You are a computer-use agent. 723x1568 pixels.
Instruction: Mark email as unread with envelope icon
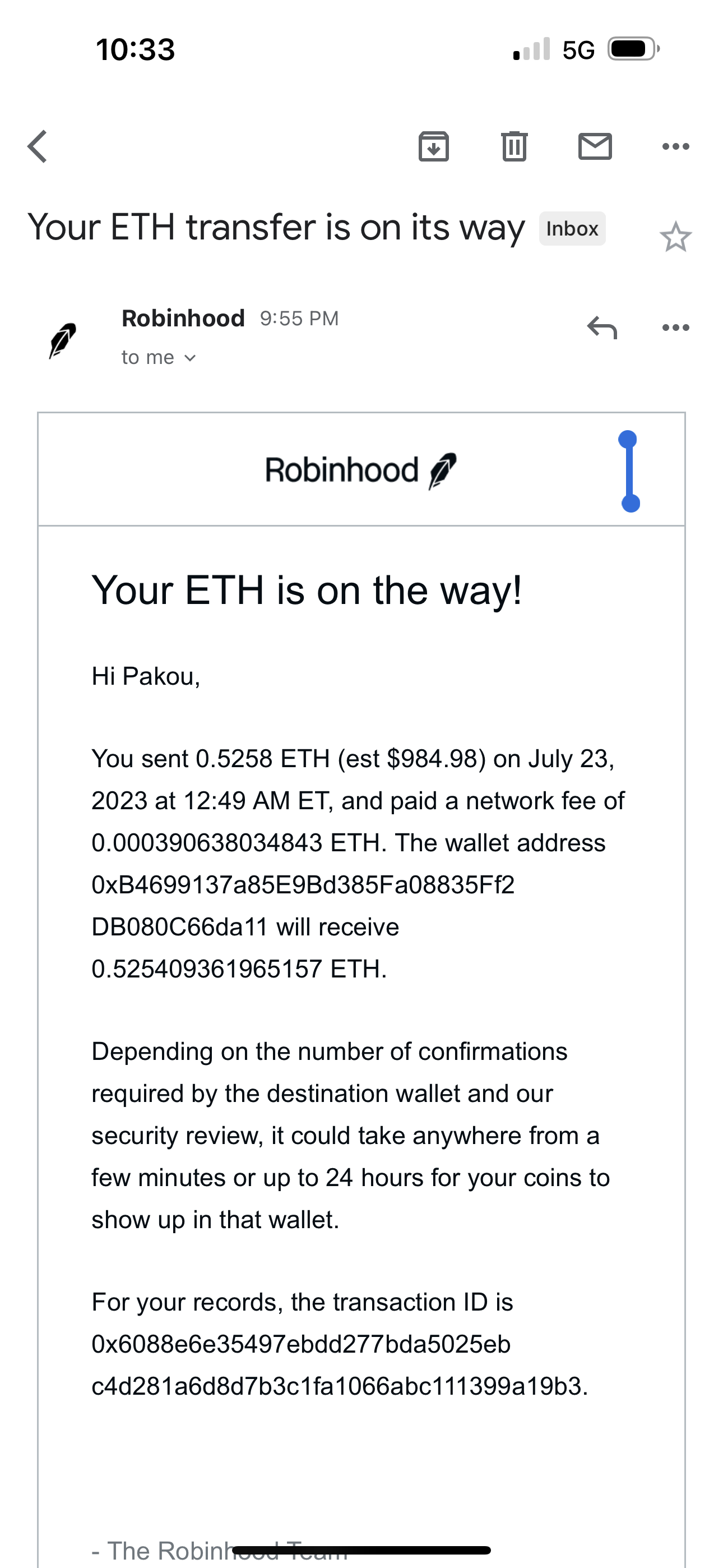(x=595, y=147)
